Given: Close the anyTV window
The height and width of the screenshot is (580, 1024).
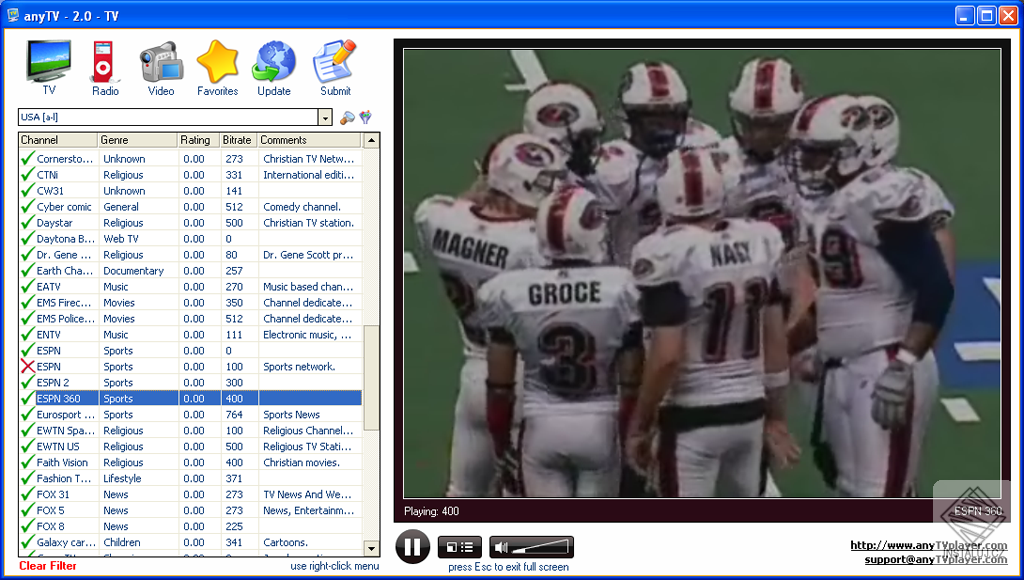Looking at the screenshot, I should pos(1008,16).
